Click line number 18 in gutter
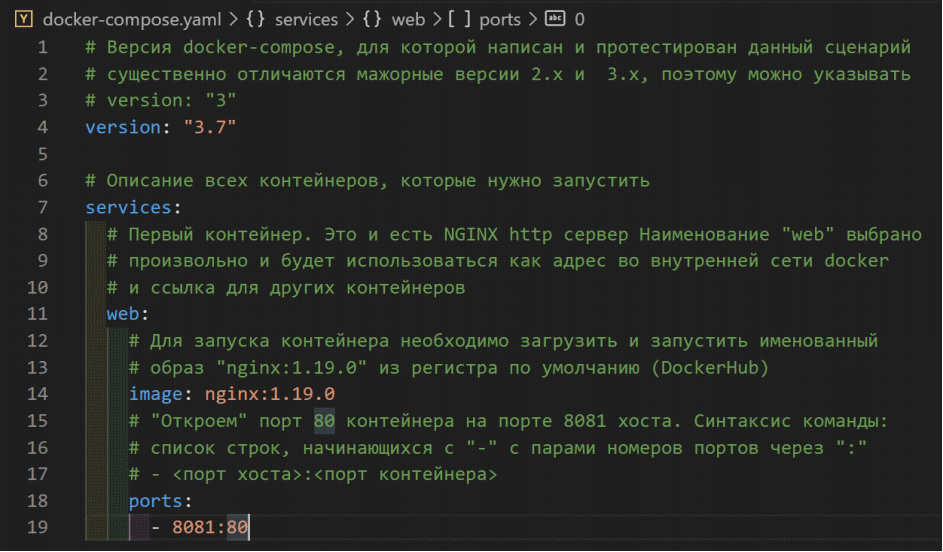 pos(37,501)
